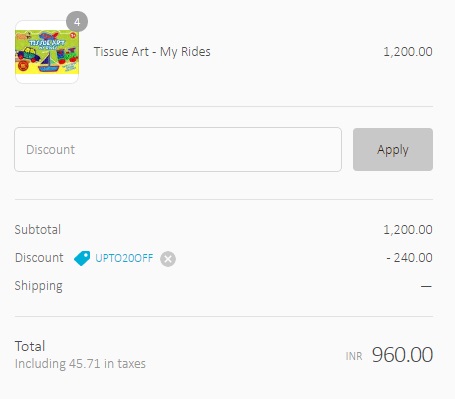Click the Shipping label
The width and height of the screenshot is (455, 399).
click(x=38, y=286)
